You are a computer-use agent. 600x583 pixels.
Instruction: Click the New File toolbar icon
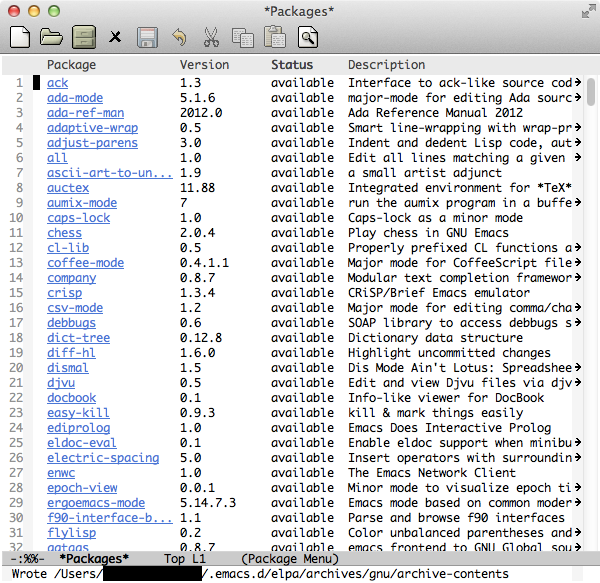point(20,37)
